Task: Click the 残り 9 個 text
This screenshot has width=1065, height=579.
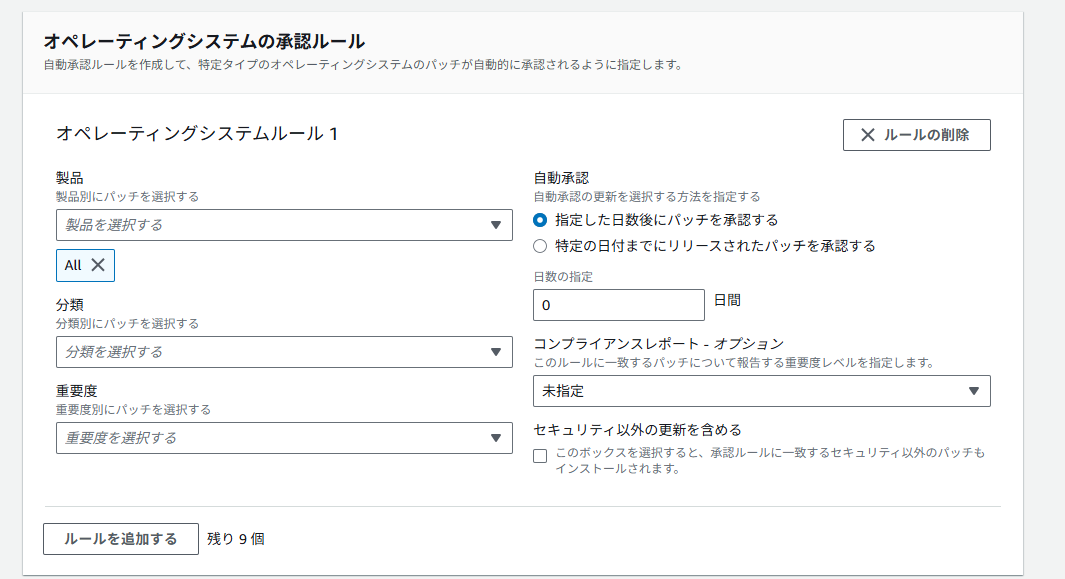Action: click(236, 539)
